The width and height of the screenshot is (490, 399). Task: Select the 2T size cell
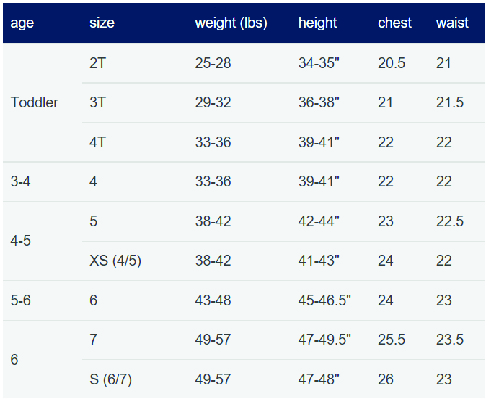coord(97,63)
